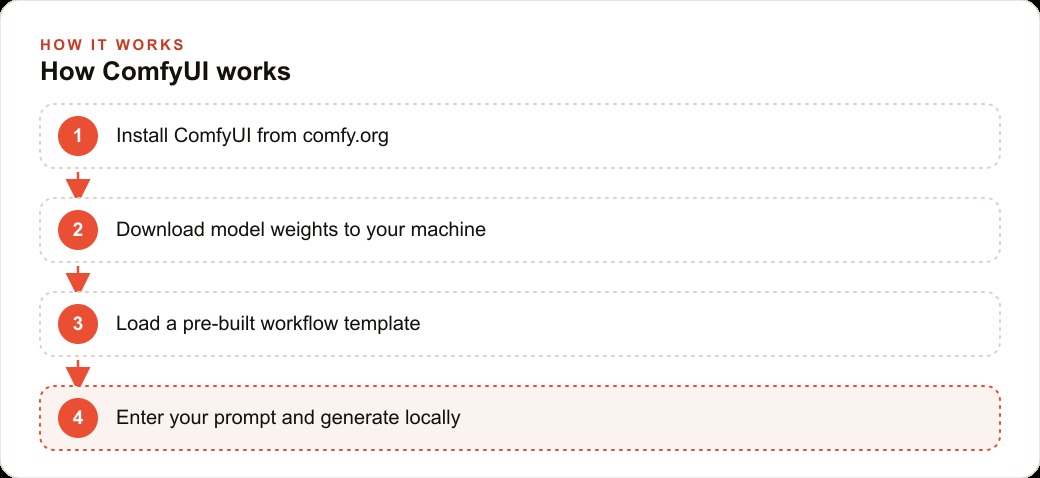Click the 'HOW IT WORKS' eyebrow label

(x=112, y=45)
